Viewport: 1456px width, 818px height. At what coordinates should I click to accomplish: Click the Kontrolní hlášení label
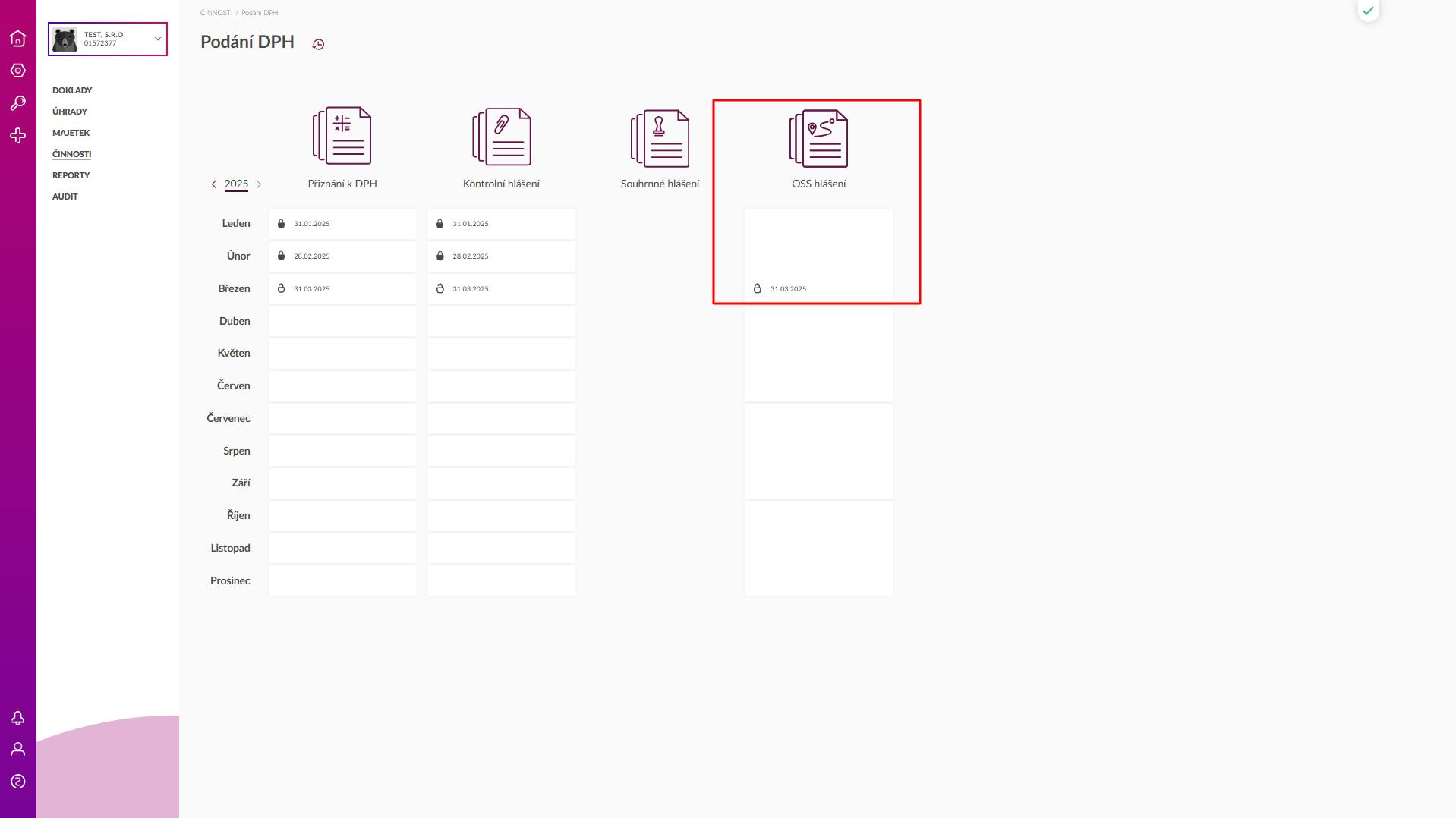501,184
